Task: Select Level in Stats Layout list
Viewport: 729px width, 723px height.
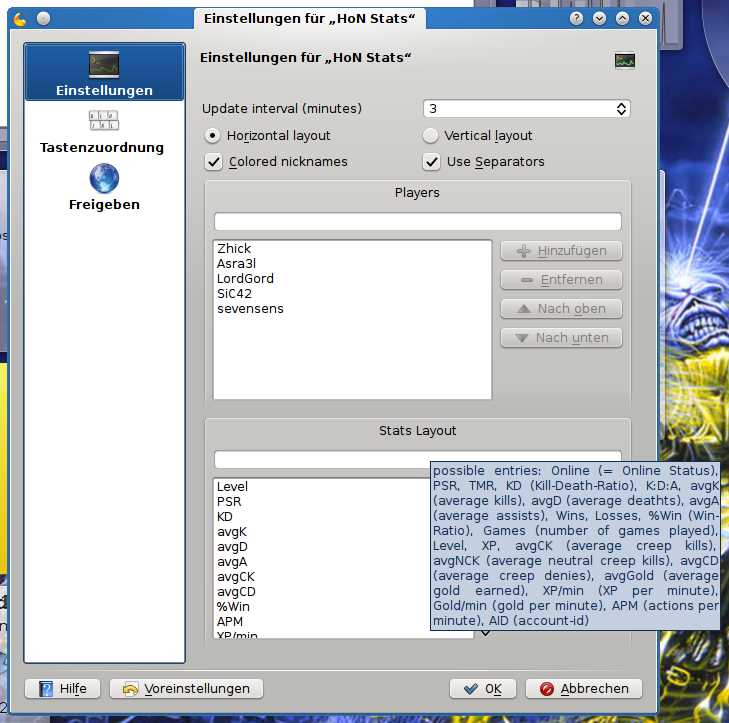Action: 322,487
